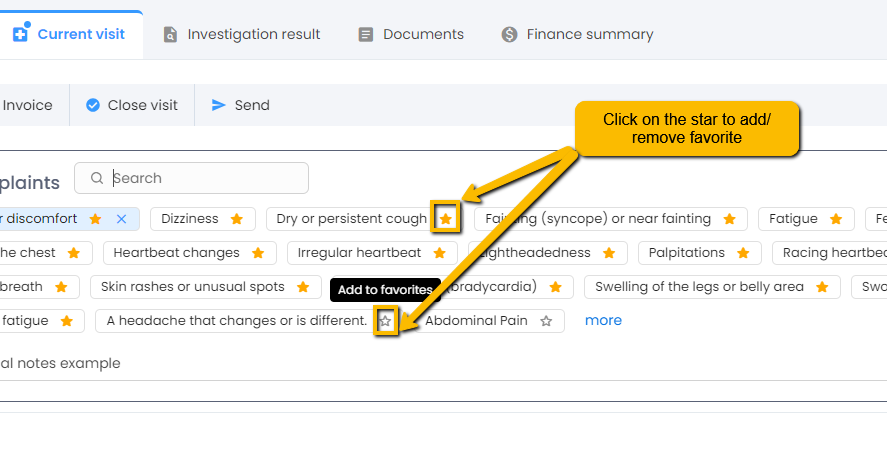Unfavorite the Dizziness complaint star
This screenshot has height=454, width=887.
(237, 219)
